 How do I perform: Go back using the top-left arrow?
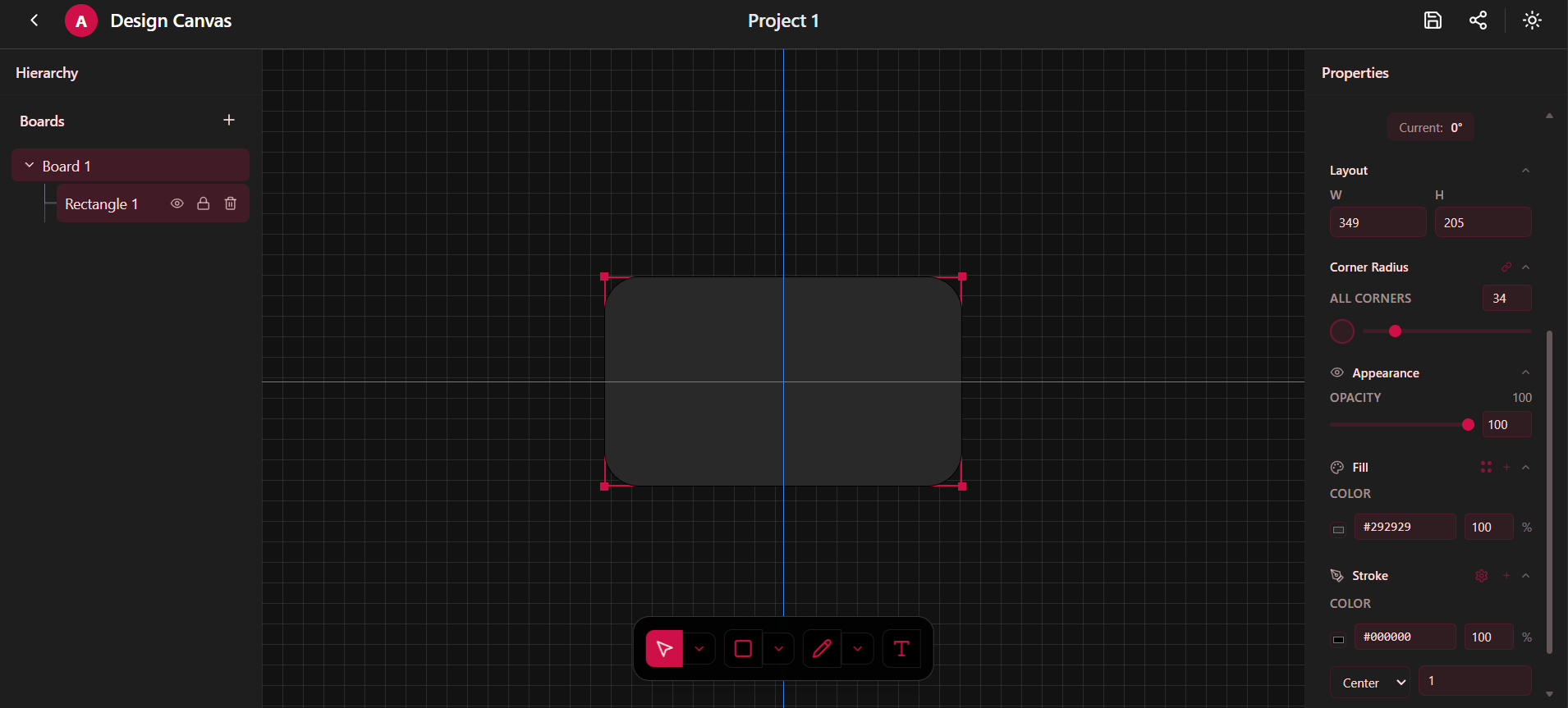(34, 21)
